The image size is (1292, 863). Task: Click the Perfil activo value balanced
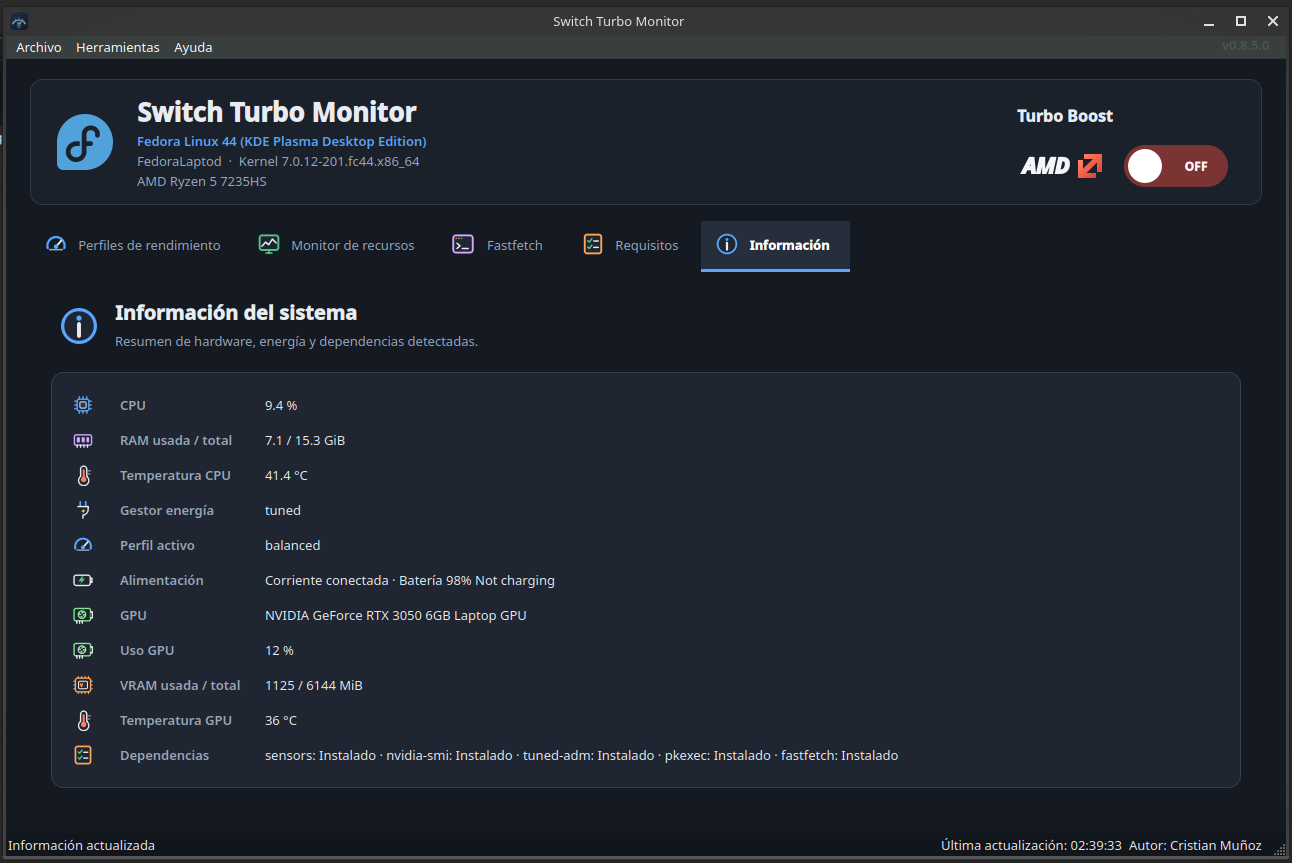(293, 545)
